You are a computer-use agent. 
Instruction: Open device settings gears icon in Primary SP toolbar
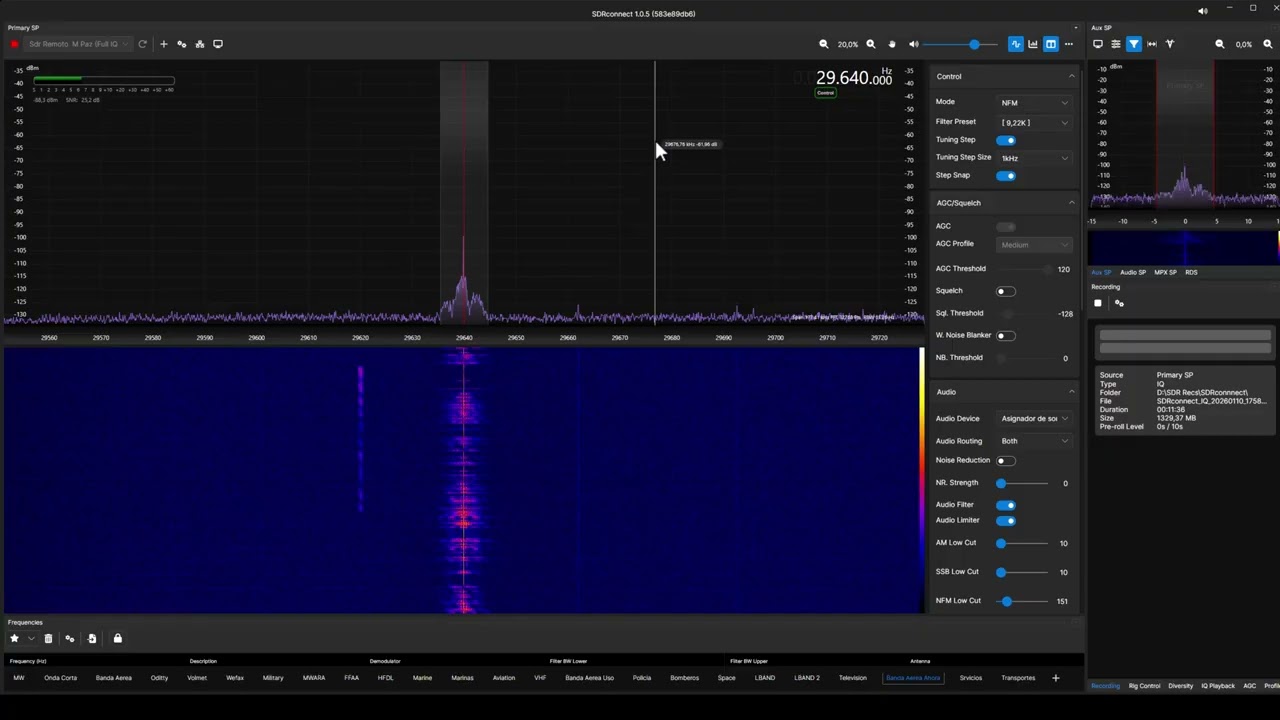click(181, 44)
